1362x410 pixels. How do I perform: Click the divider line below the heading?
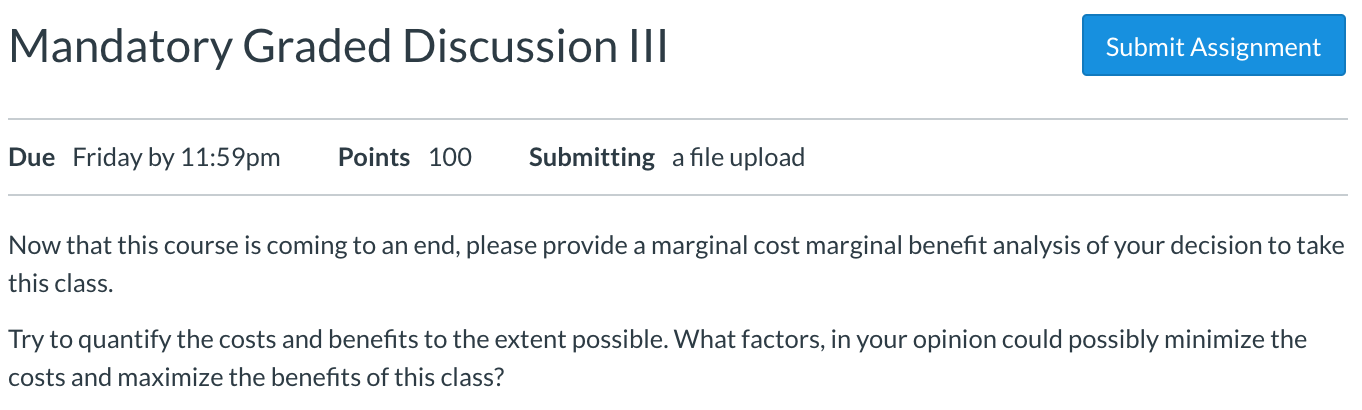point(678,119)
